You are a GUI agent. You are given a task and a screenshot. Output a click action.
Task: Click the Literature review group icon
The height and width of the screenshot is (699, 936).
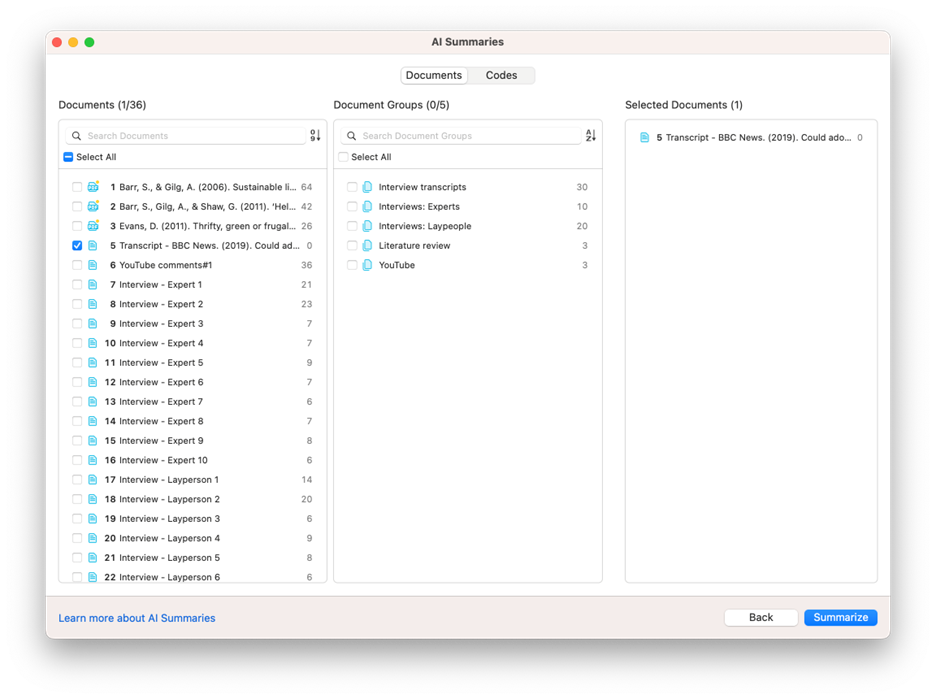(x=367, y=246)
